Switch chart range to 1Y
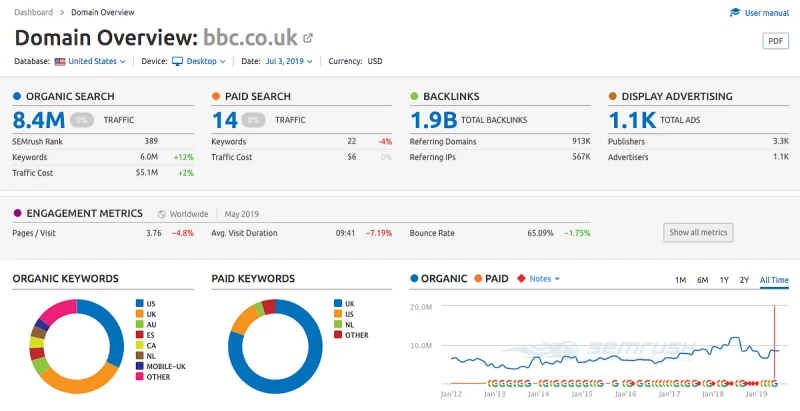Viewport: 800px width, 411px height. tap(724, 280)
